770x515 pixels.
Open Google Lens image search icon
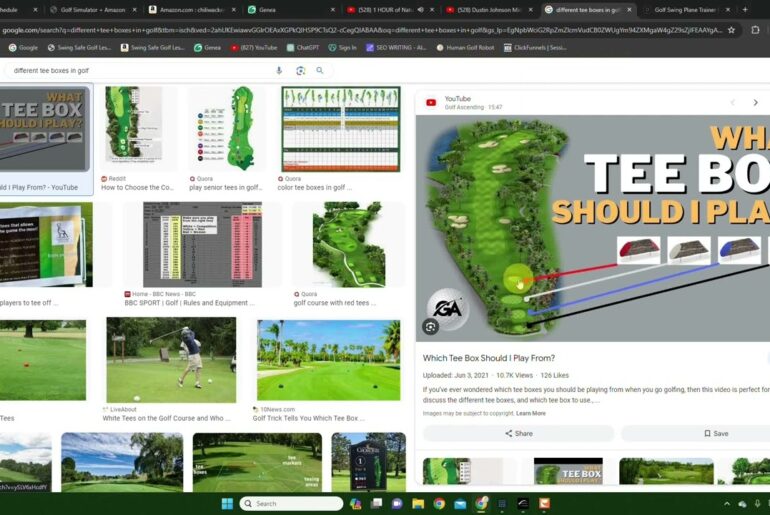(x=301, y=70)
